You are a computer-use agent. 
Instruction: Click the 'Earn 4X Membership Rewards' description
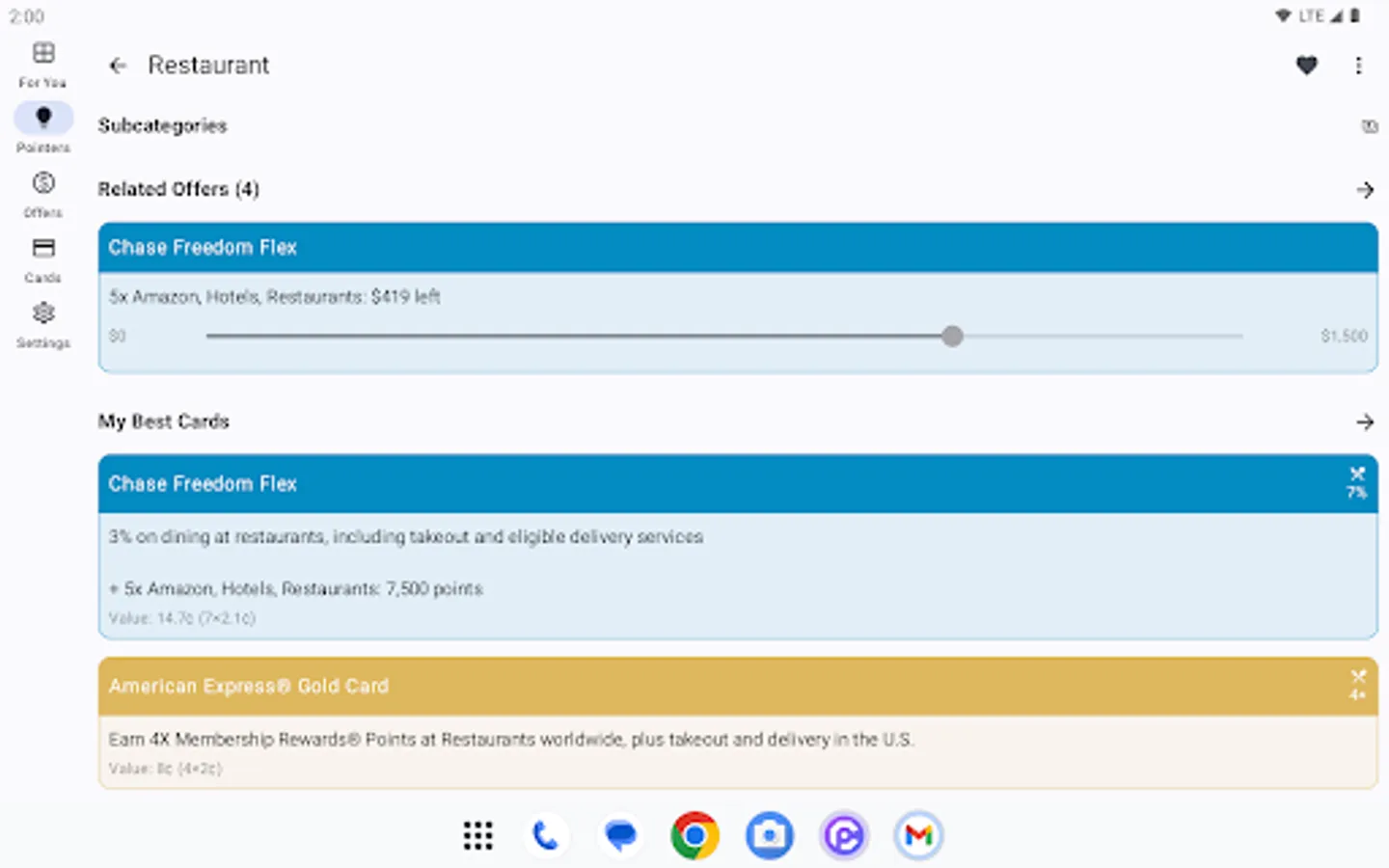point(510,740)
